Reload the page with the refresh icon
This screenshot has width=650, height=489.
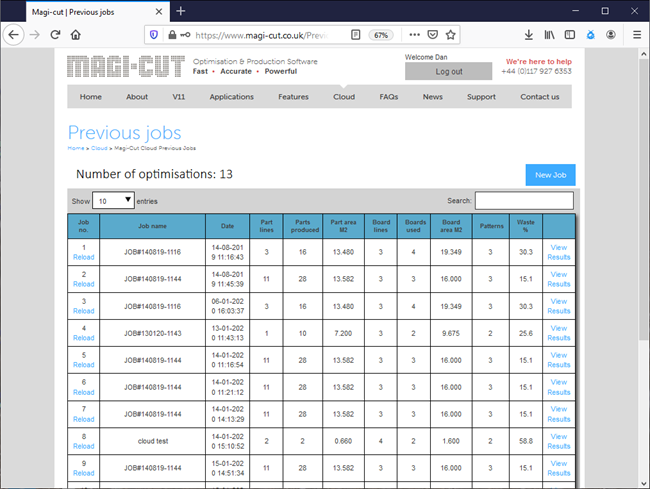click(55, 34)
